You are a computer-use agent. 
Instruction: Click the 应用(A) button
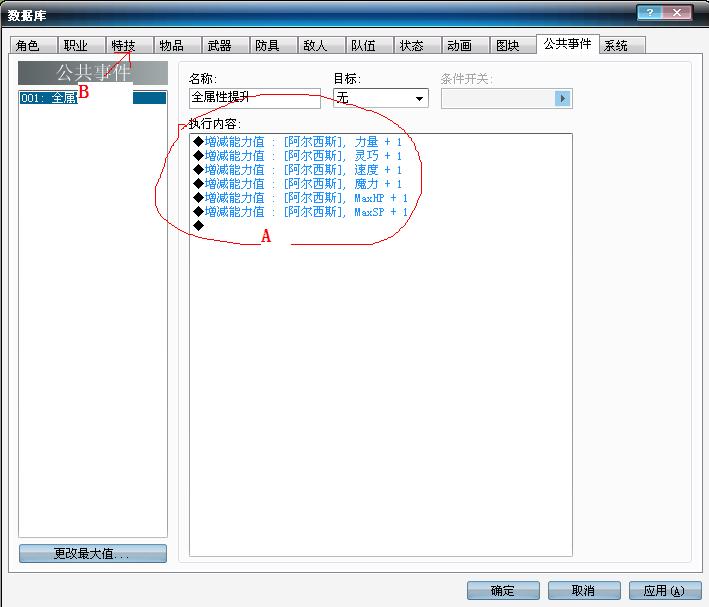pos(665,591)
